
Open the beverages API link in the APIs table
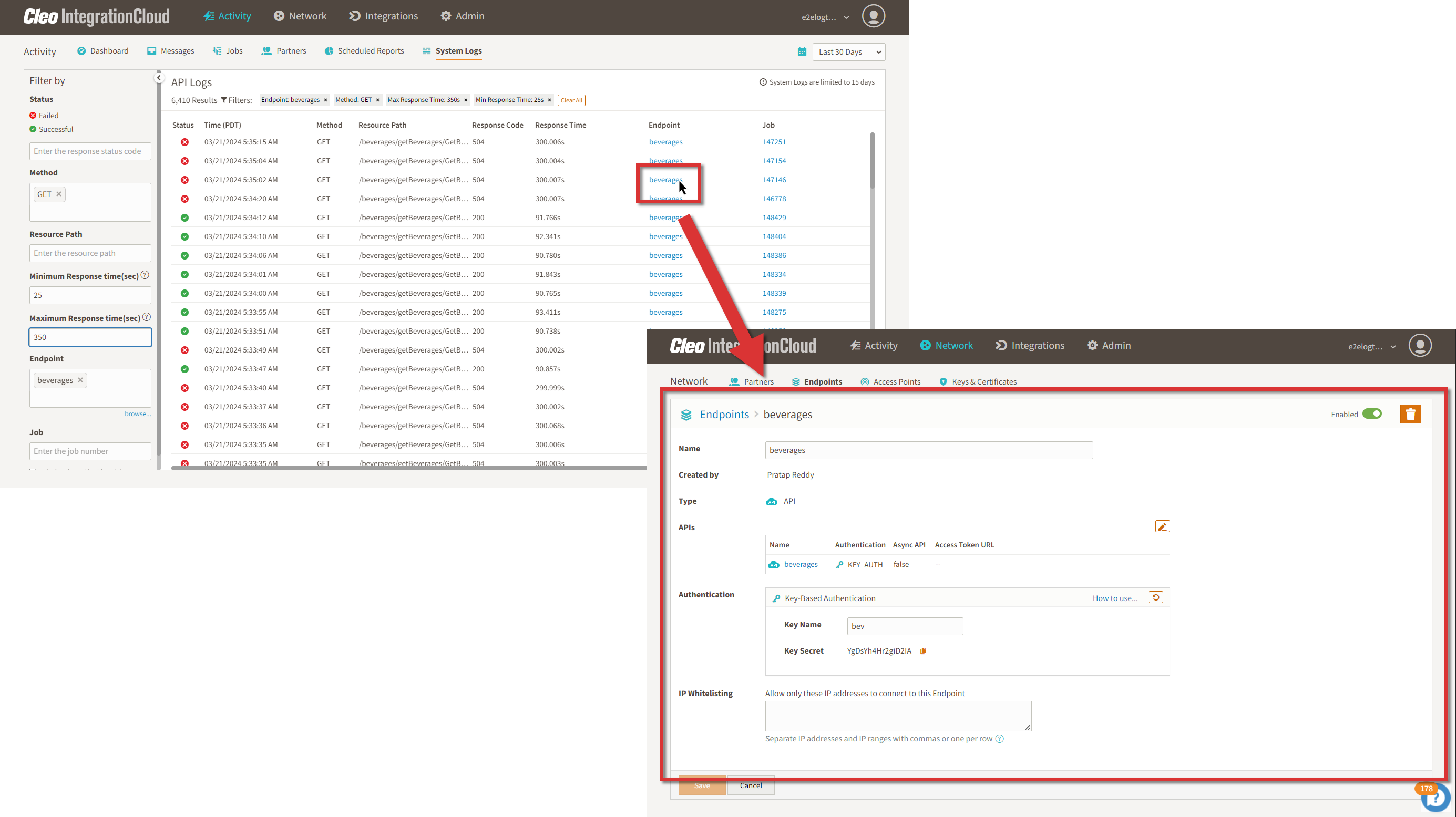coord(801,564)
